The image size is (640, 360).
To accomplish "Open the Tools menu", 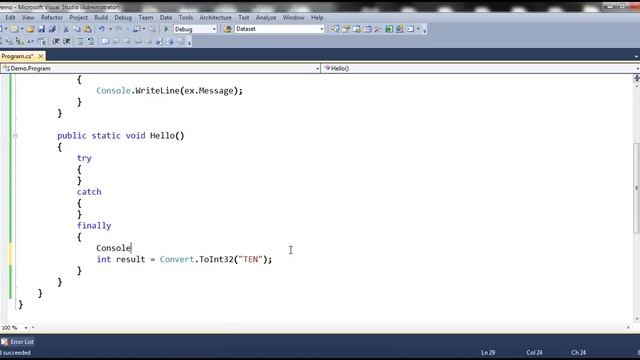I will pos(186,18).
